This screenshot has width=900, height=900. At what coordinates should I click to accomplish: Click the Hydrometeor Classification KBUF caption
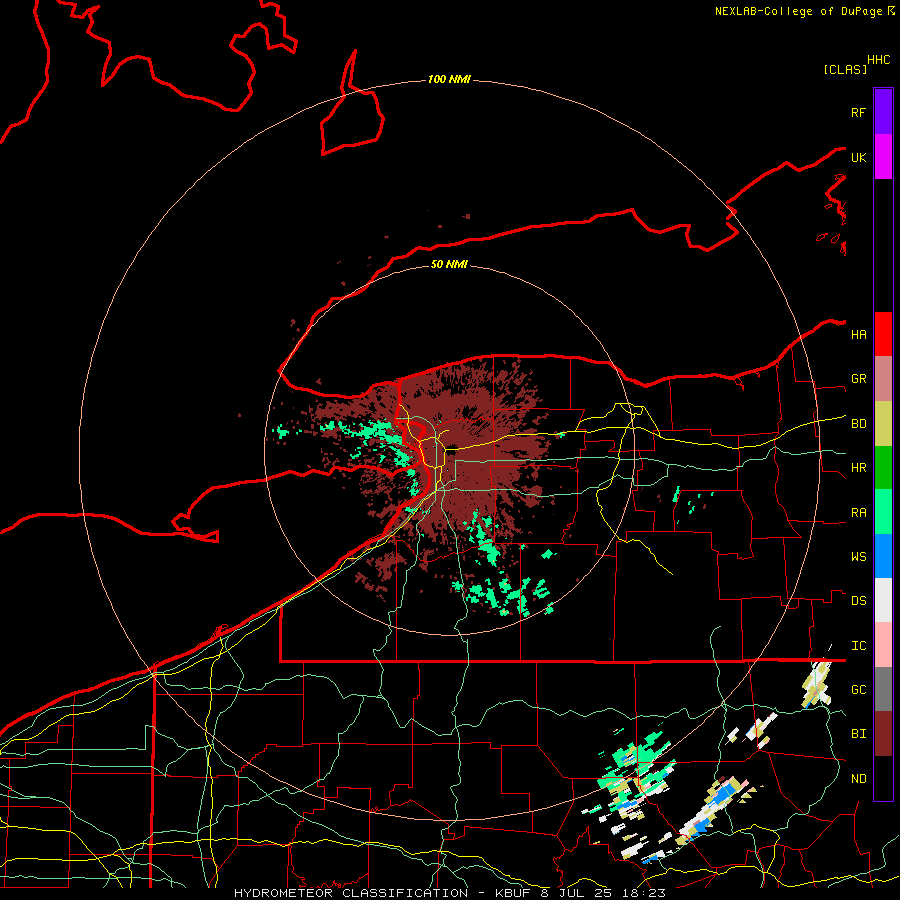(x=449, y=893)
